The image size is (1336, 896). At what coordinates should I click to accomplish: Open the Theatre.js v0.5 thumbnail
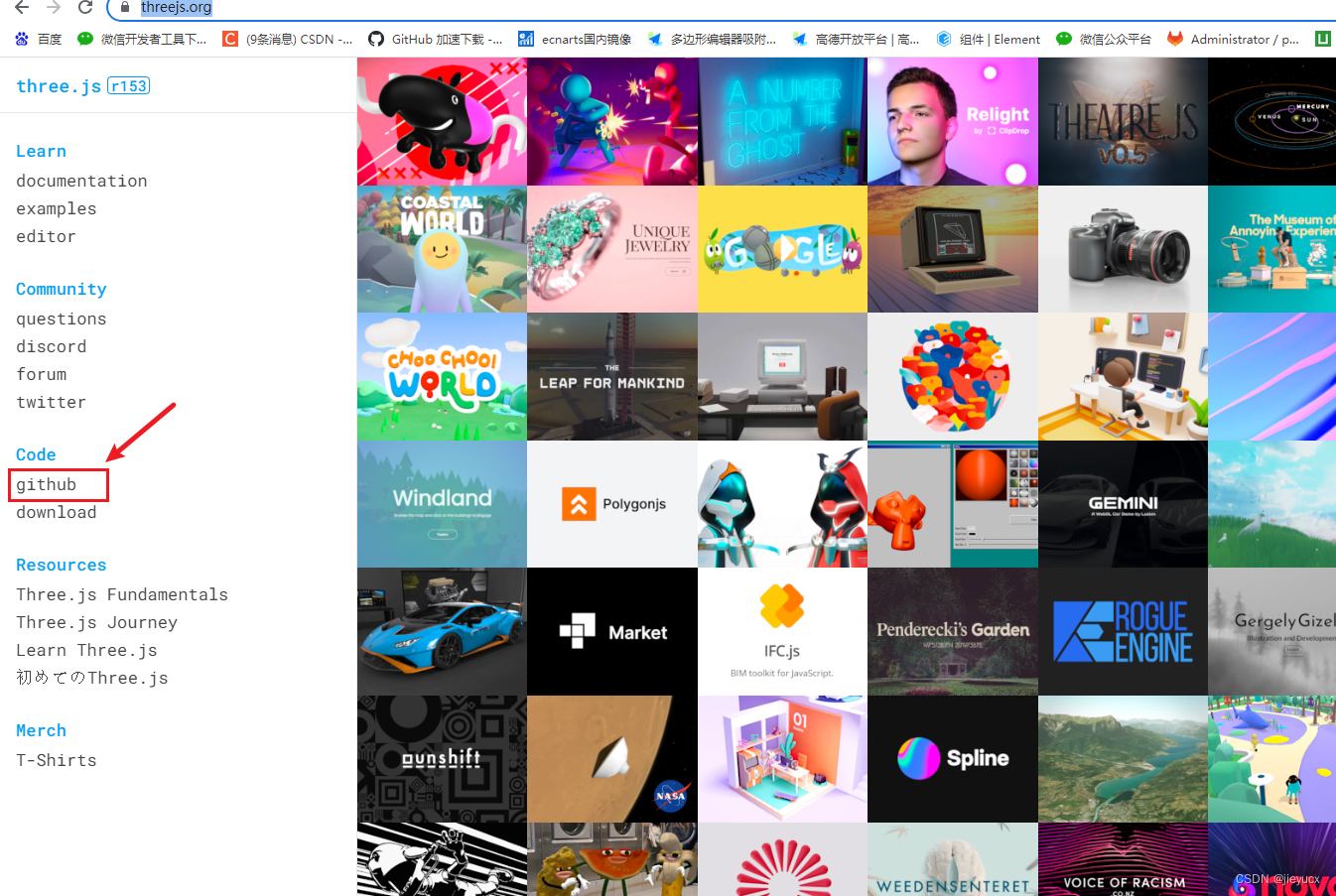[x=1123, y=121]
